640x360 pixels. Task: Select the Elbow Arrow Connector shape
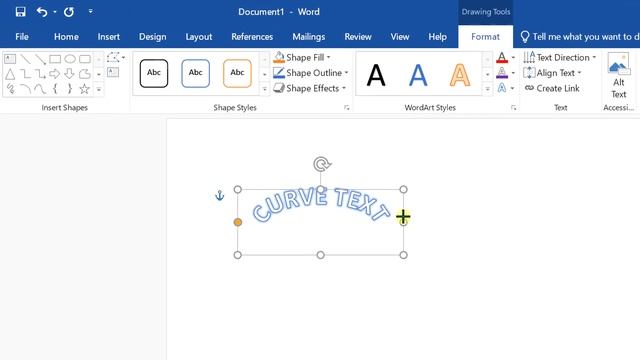pyautogui.click(x=40, y=74)
